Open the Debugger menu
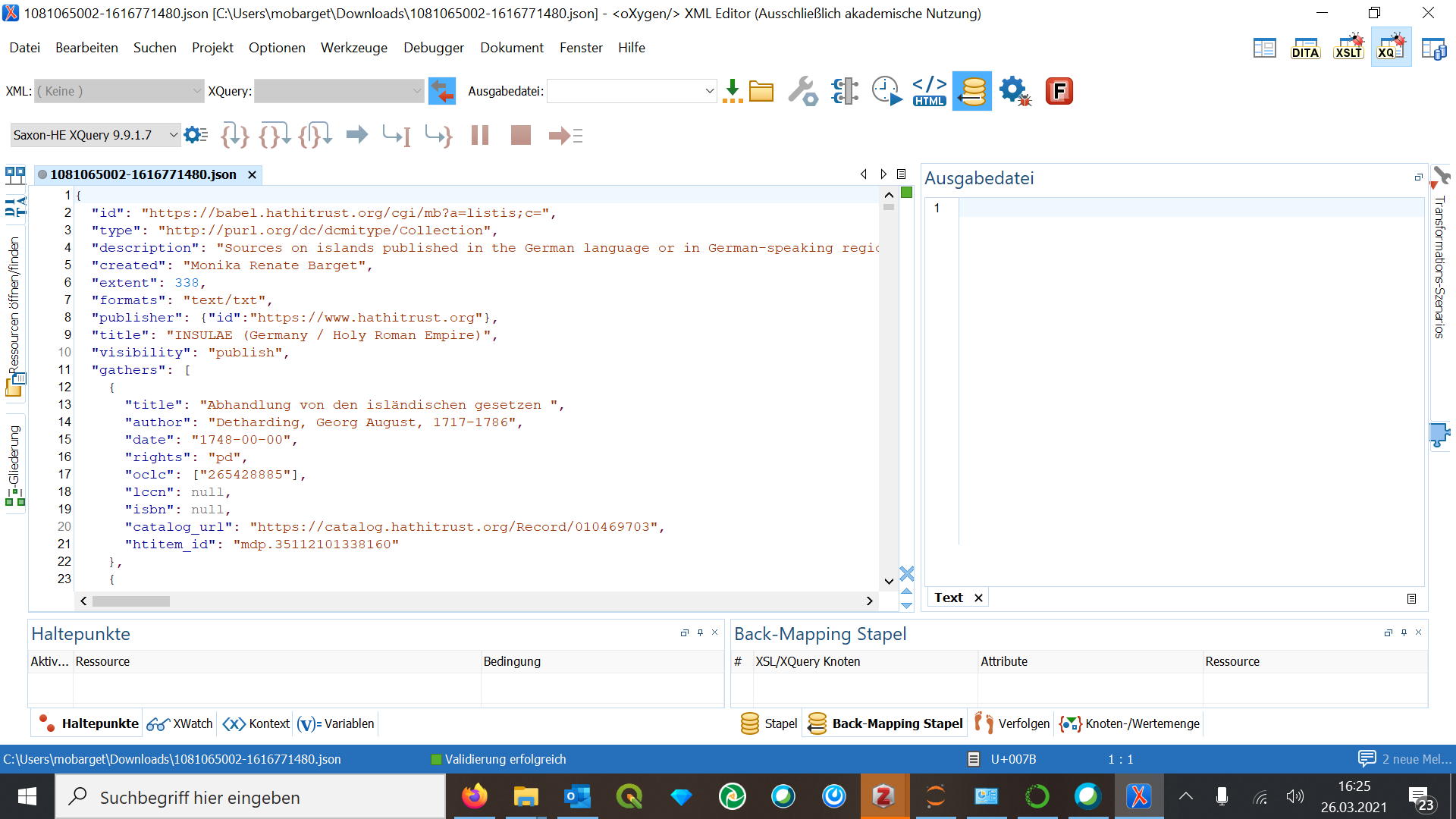The image size is (1456, 819). click(x=433, y=48)
